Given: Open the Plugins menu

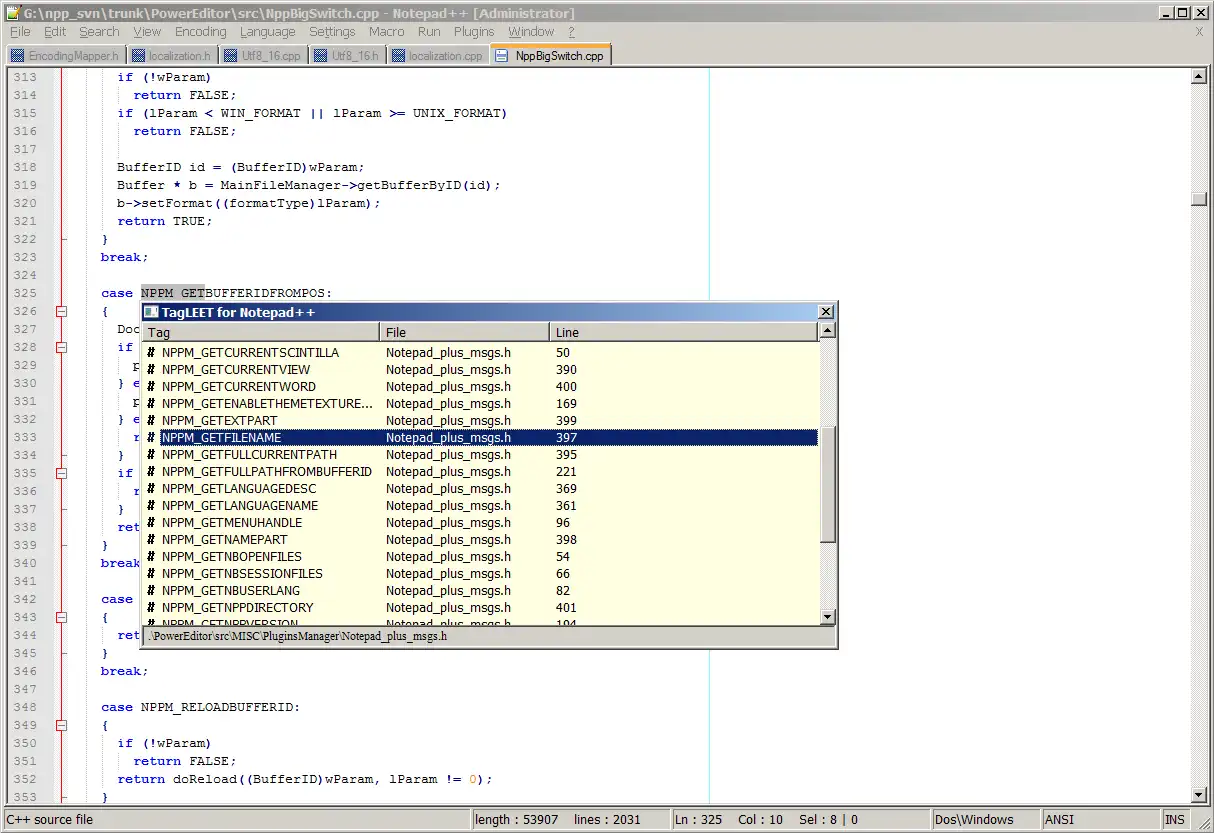Looking at the screenshot, I should (474, 32).
